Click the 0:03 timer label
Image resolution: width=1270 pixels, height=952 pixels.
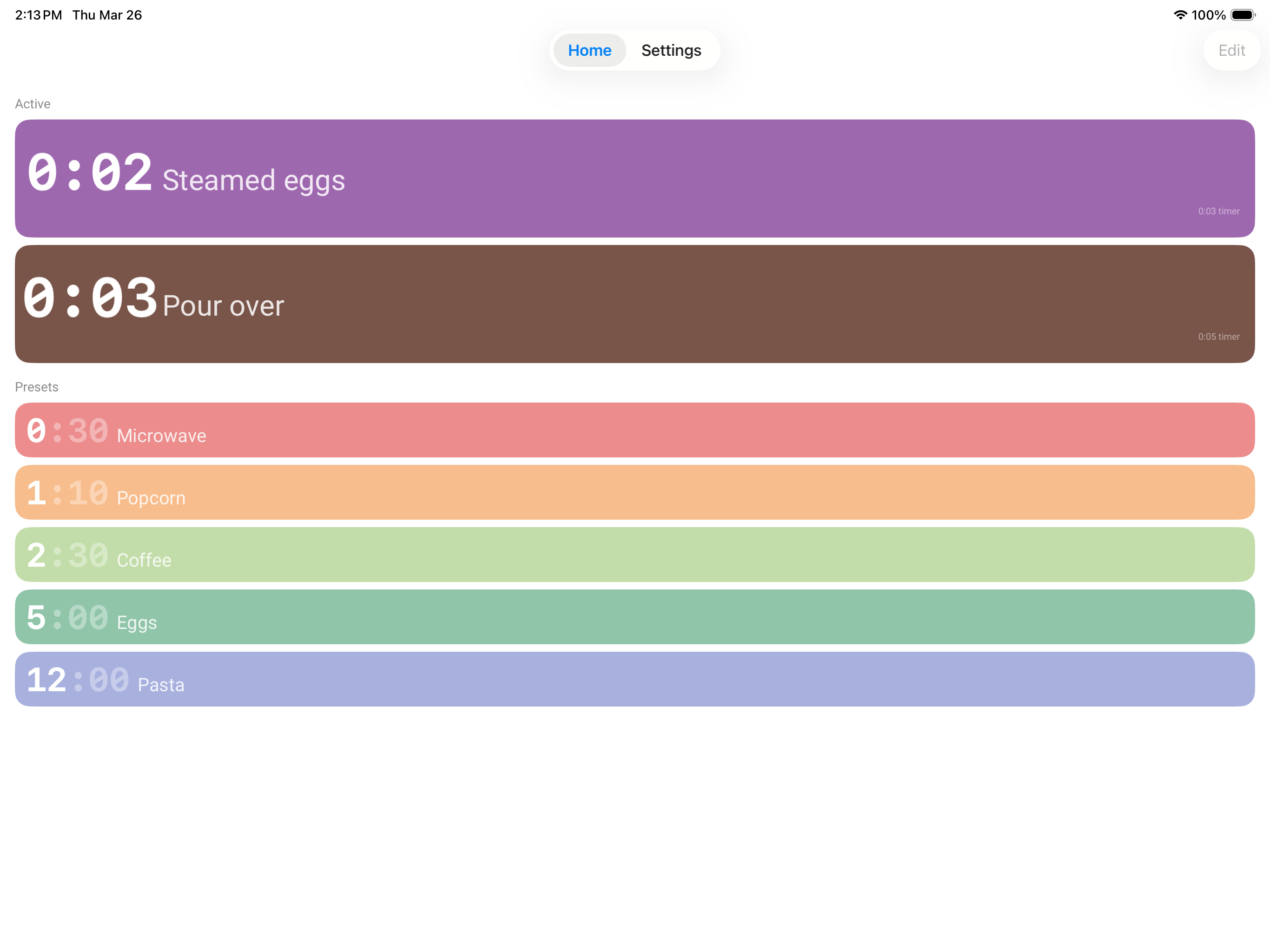pyautogui.click(x=1218, y=212)
